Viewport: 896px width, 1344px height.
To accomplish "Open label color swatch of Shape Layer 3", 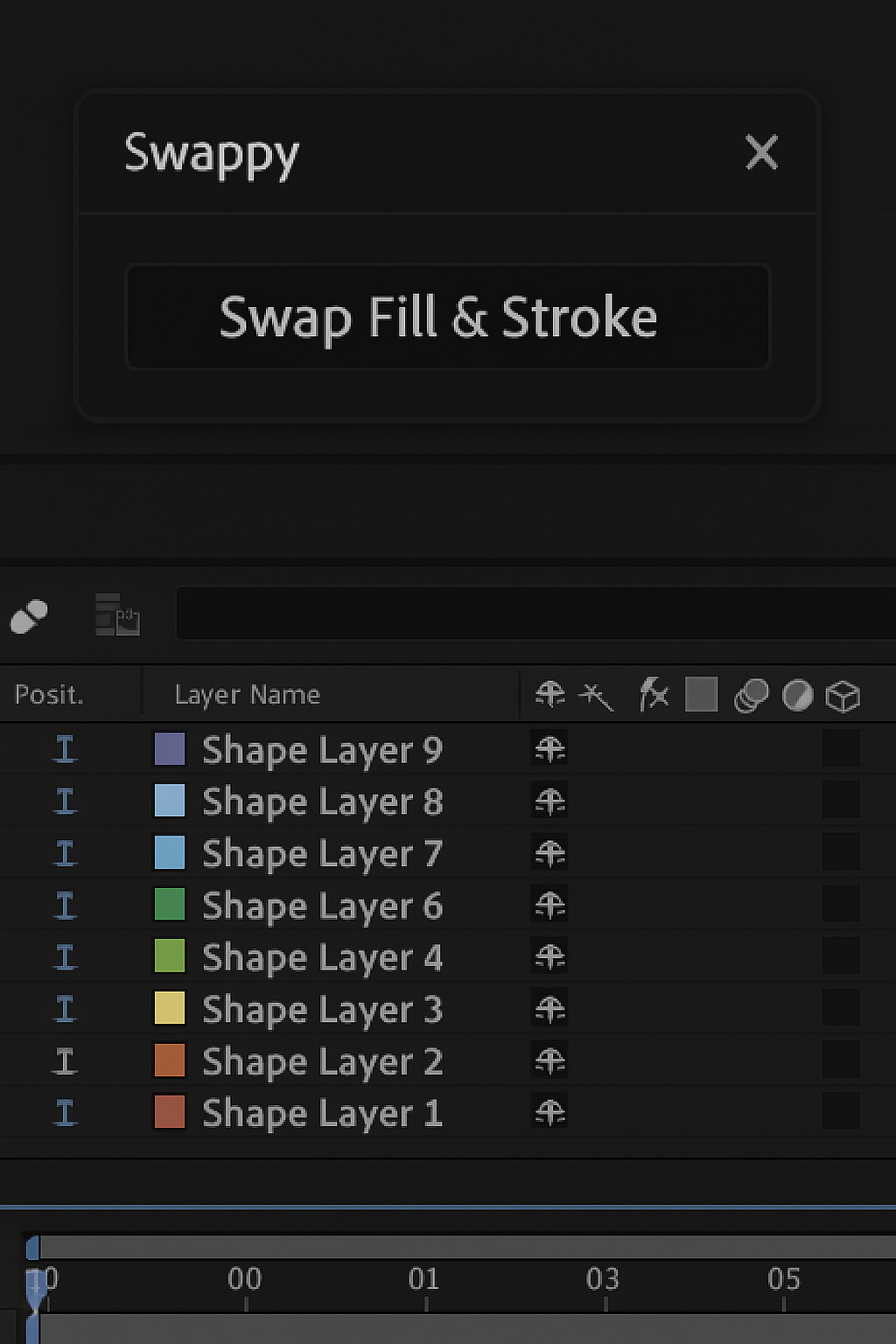I will [x=170, y=1009].
